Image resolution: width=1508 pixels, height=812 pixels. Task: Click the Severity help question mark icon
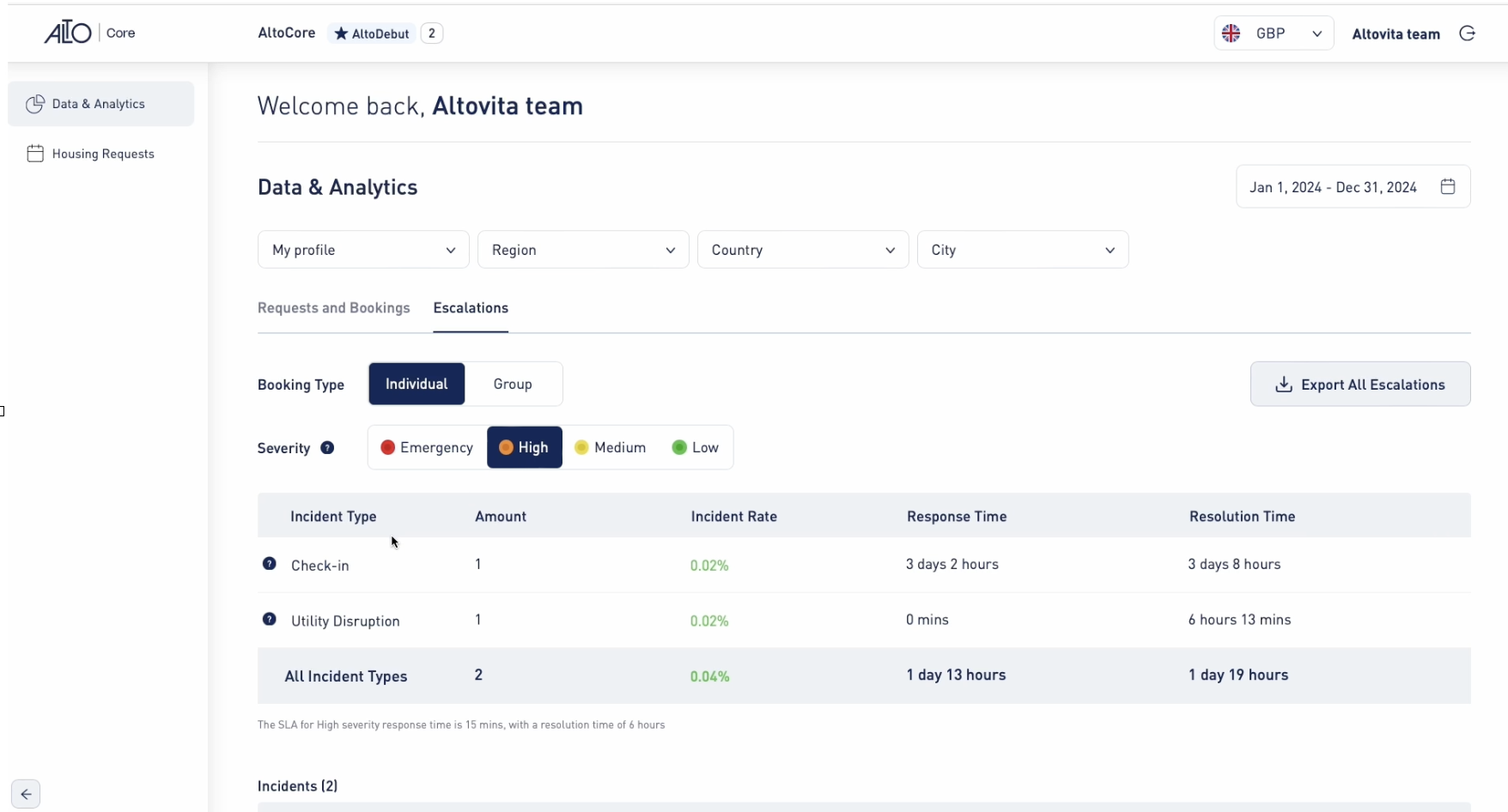(x=327, y=447)
